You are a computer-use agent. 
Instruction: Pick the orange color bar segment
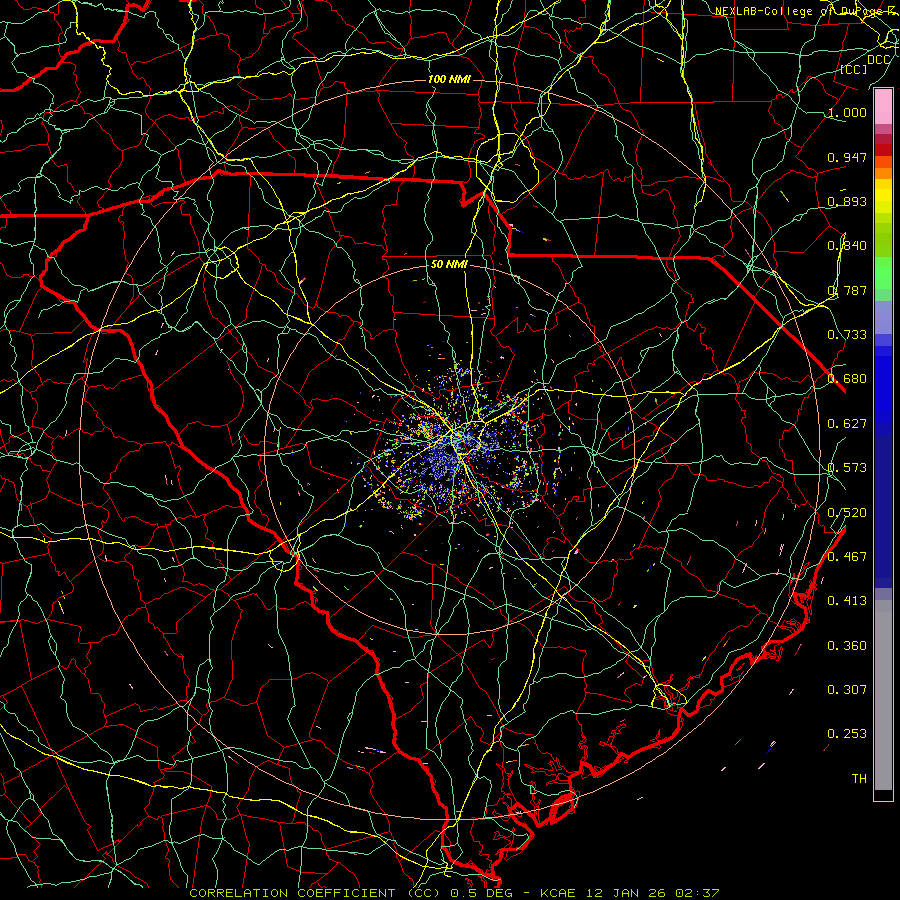883,173
